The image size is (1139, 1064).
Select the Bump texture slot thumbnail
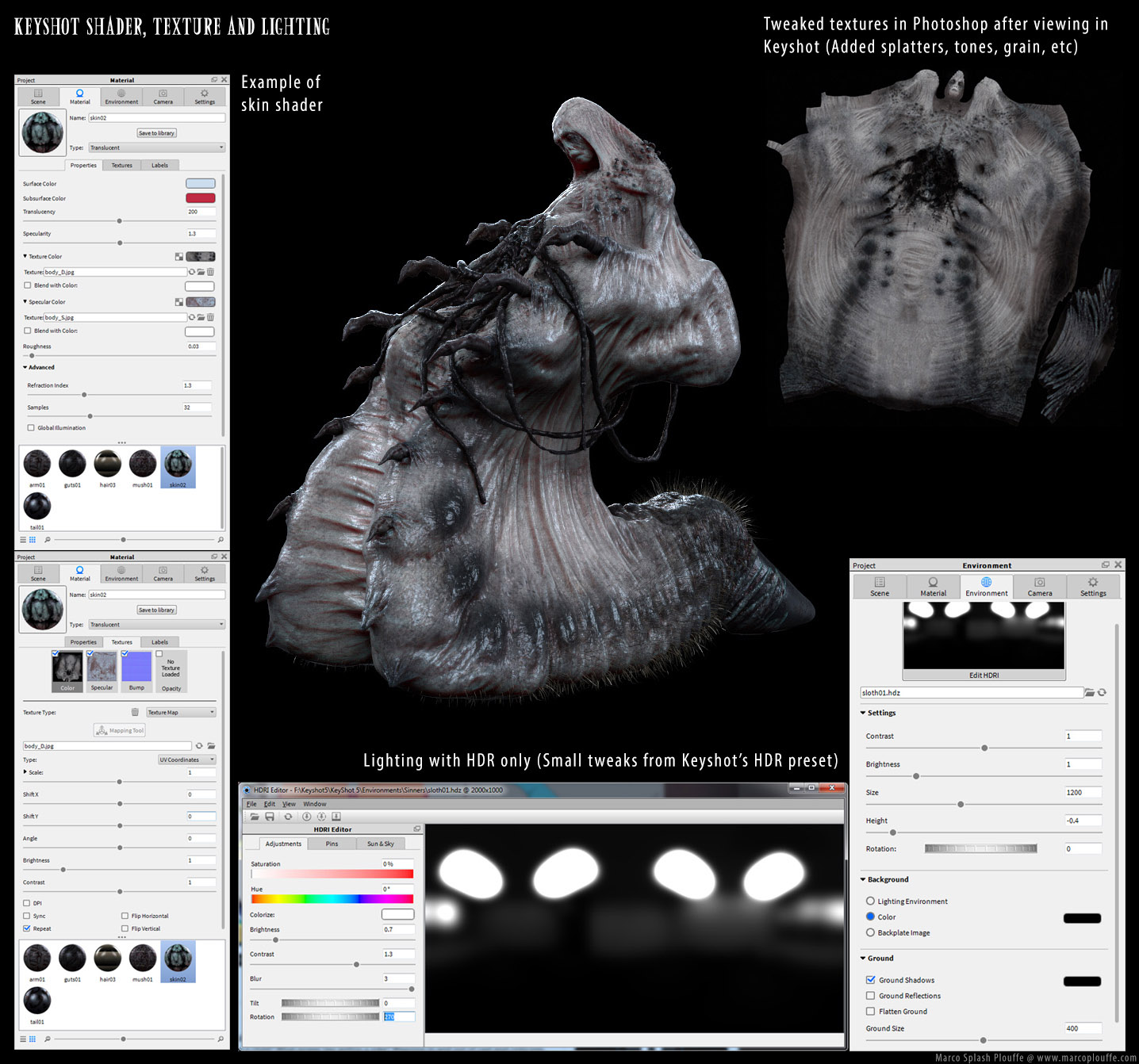pyautogui.click(x=136, y=672)
